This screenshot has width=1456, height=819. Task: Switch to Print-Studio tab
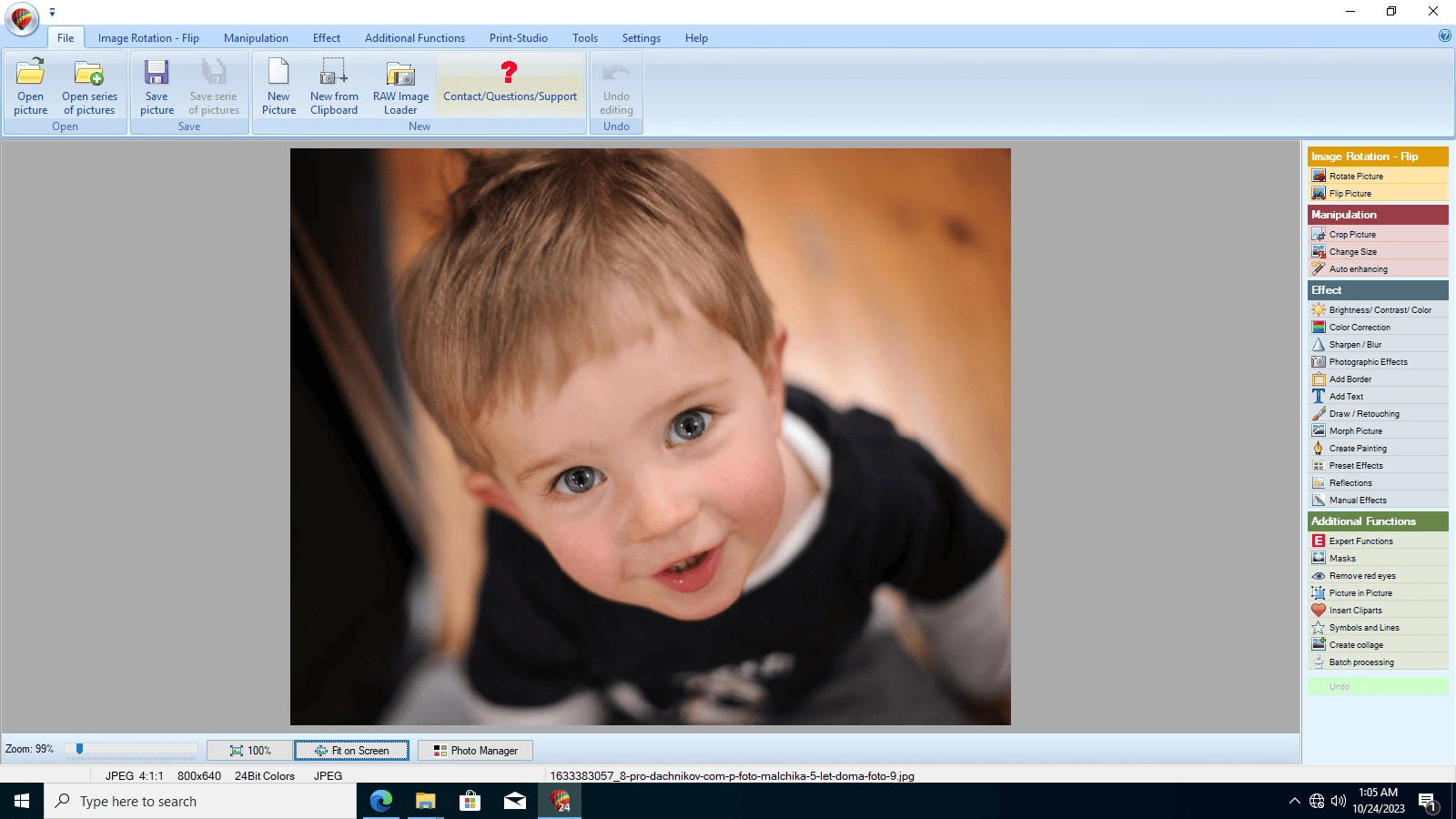click(519, 38)
